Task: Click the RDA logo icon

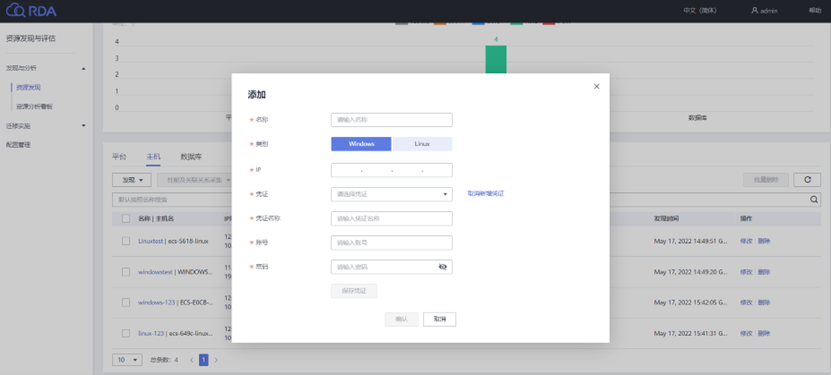Action: coord(15,11)
